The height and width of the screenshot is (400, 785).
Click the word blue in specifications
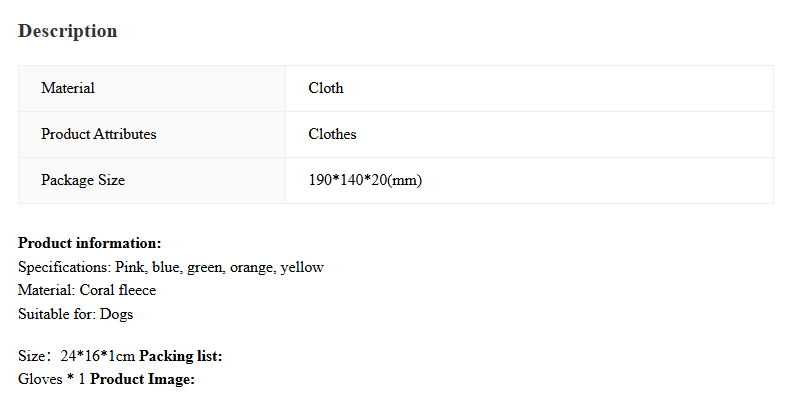(x=167, y=267)
